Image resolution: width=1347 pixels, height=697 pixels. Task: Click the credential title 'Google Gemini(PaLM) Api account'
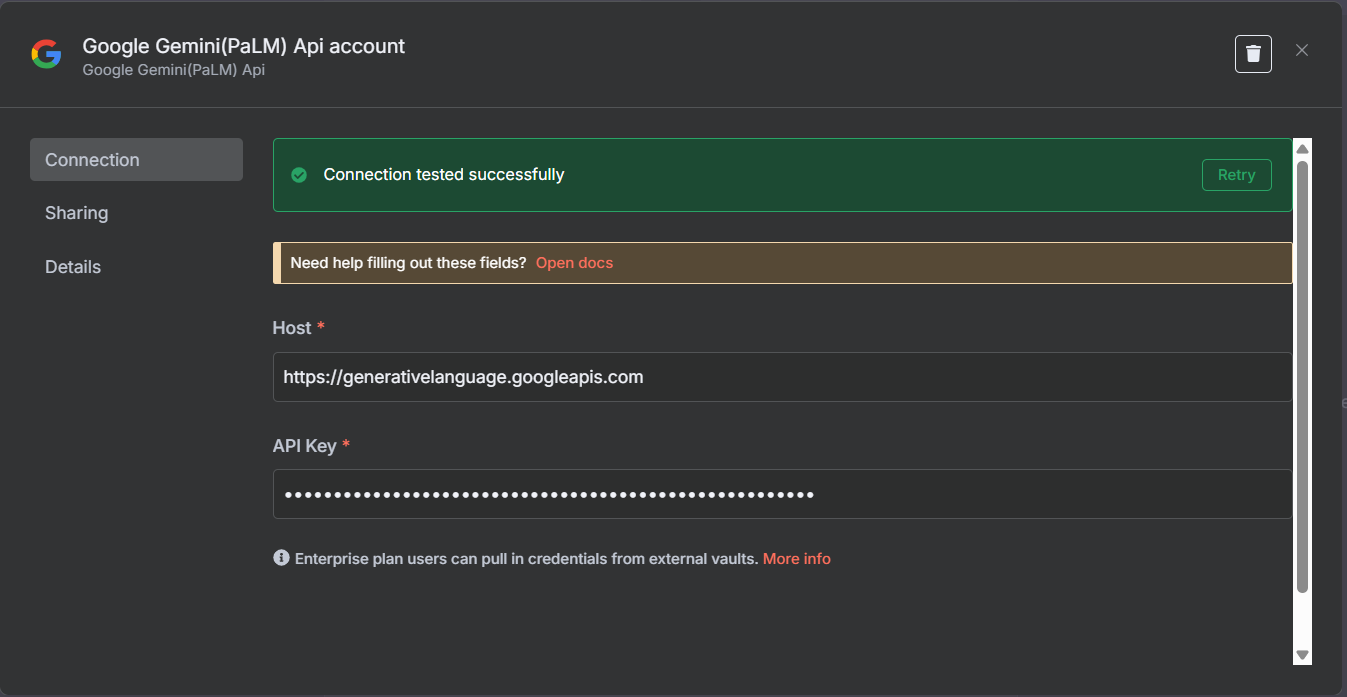point(244,46)
